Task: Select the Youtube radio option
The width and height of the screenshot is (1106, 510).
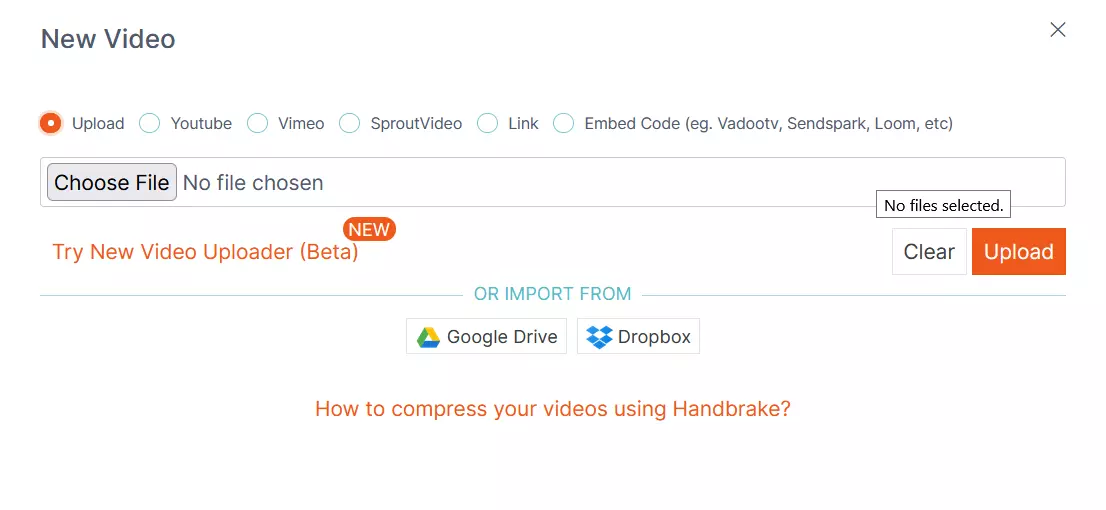Action: [x=150, y=123]
